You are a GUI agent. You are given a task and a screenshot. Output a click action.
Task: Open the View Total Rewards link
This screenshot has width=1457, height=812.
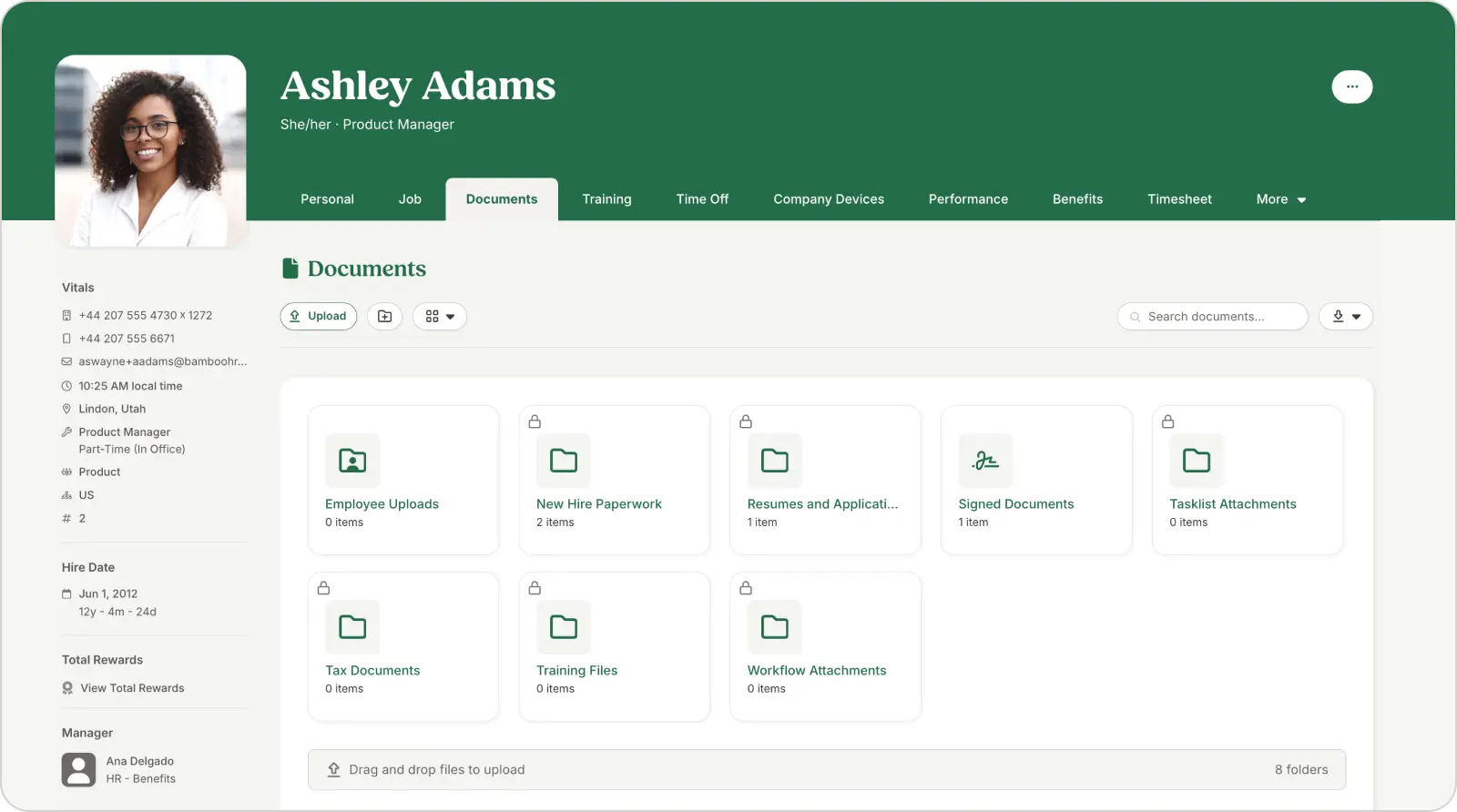[x=132, y=688]
